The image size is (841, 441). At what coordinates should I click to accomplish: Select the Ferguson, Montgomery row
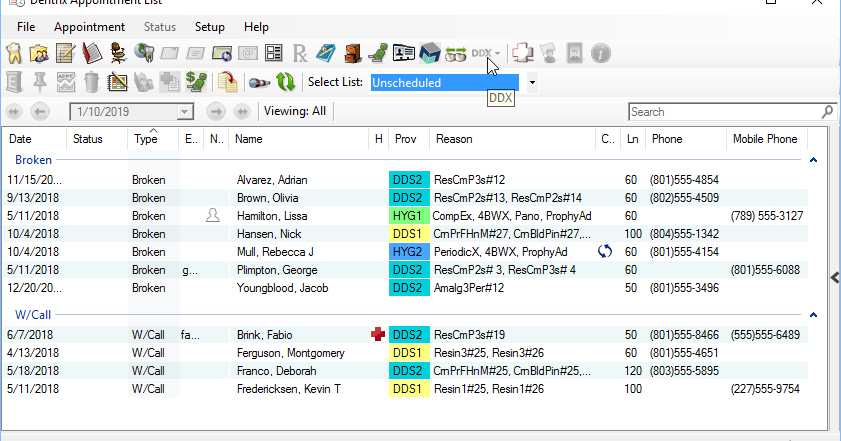[x=405, y=353]
